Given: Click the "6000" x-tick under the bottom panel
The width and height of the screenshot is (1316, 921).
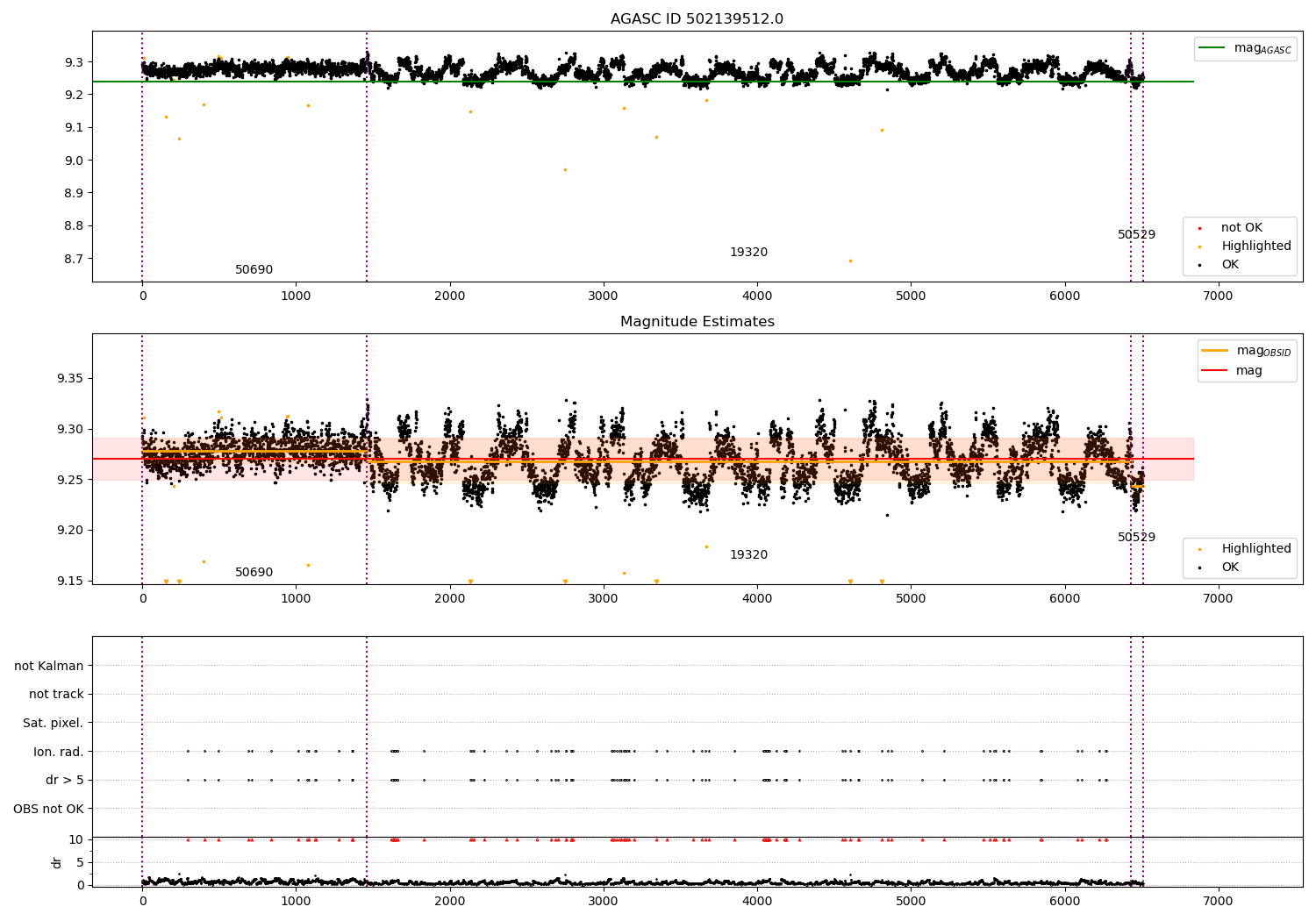Looking at the screenshot, I should click(x=1064, y=902).
